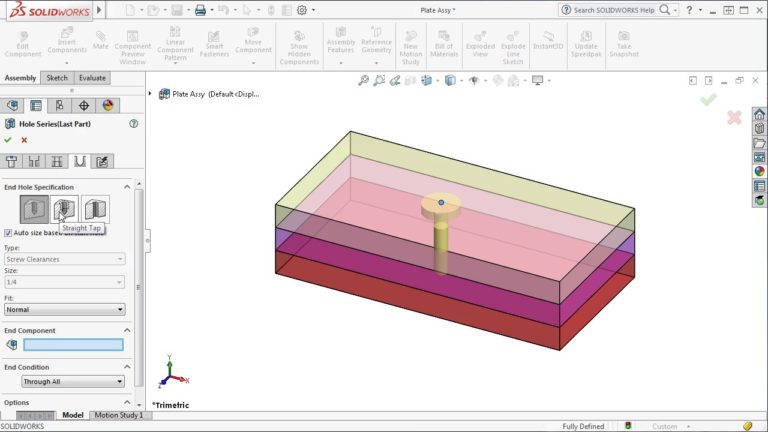Open the Size dropdown showing 1/4
768x432 pixels.
(65, 282)
